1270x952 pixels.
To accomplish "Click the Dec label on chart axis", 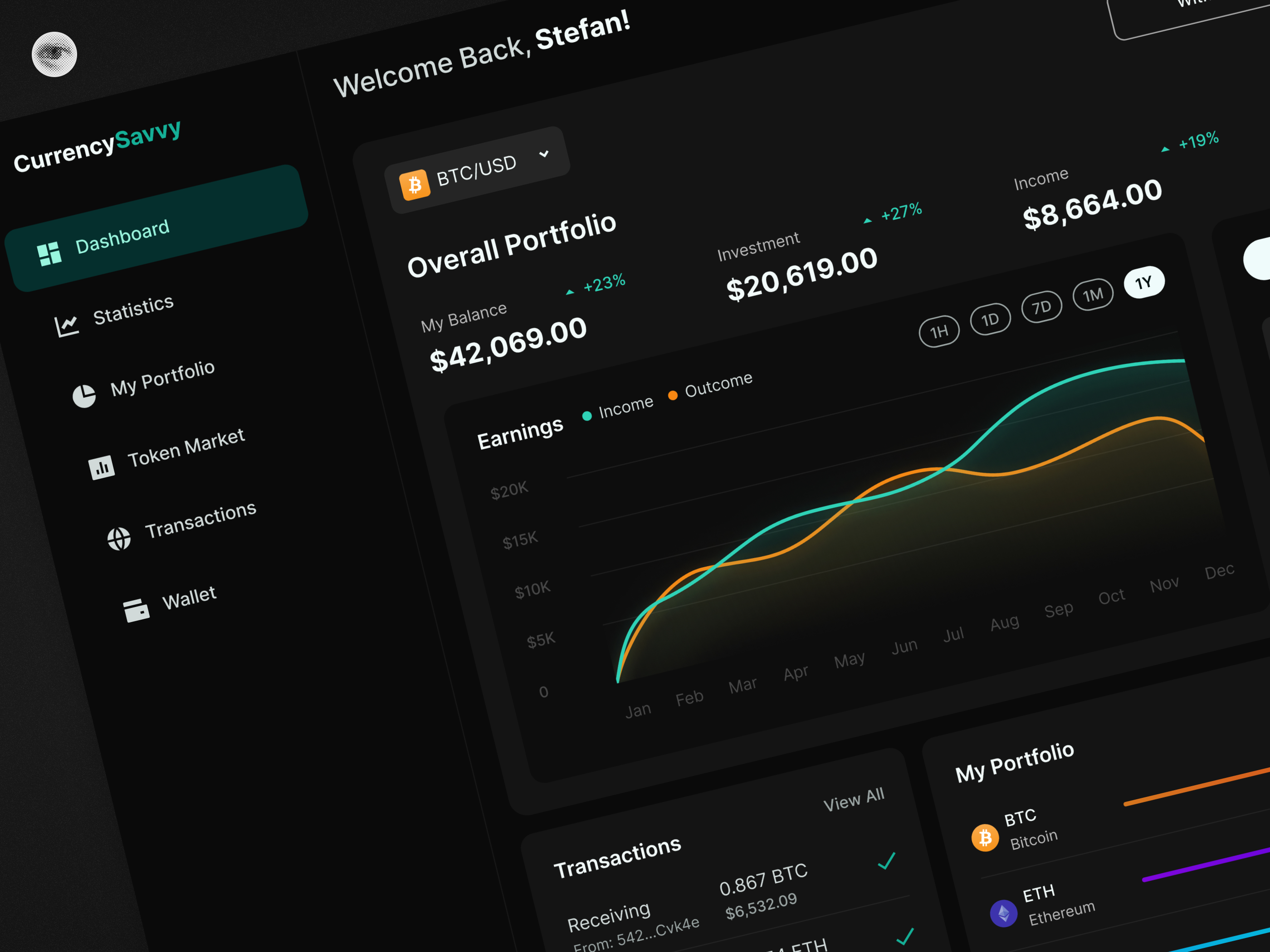I will tap(1220, 572).
